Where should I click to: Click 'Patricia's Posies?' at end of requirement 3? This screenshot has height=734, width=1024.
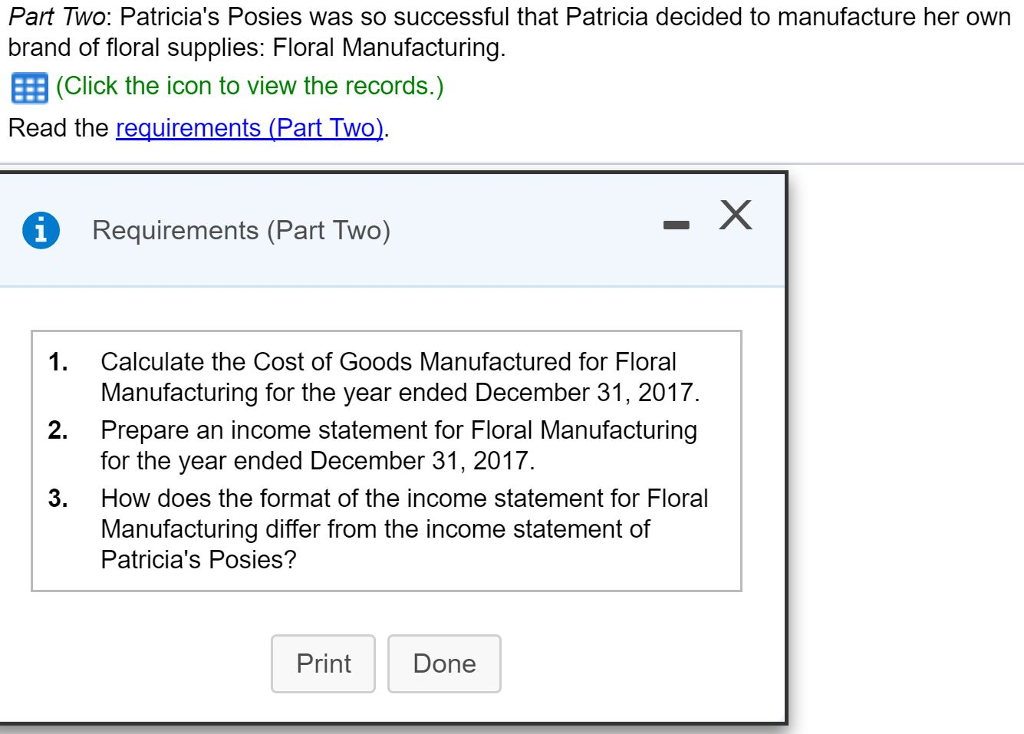click(199, 559)
